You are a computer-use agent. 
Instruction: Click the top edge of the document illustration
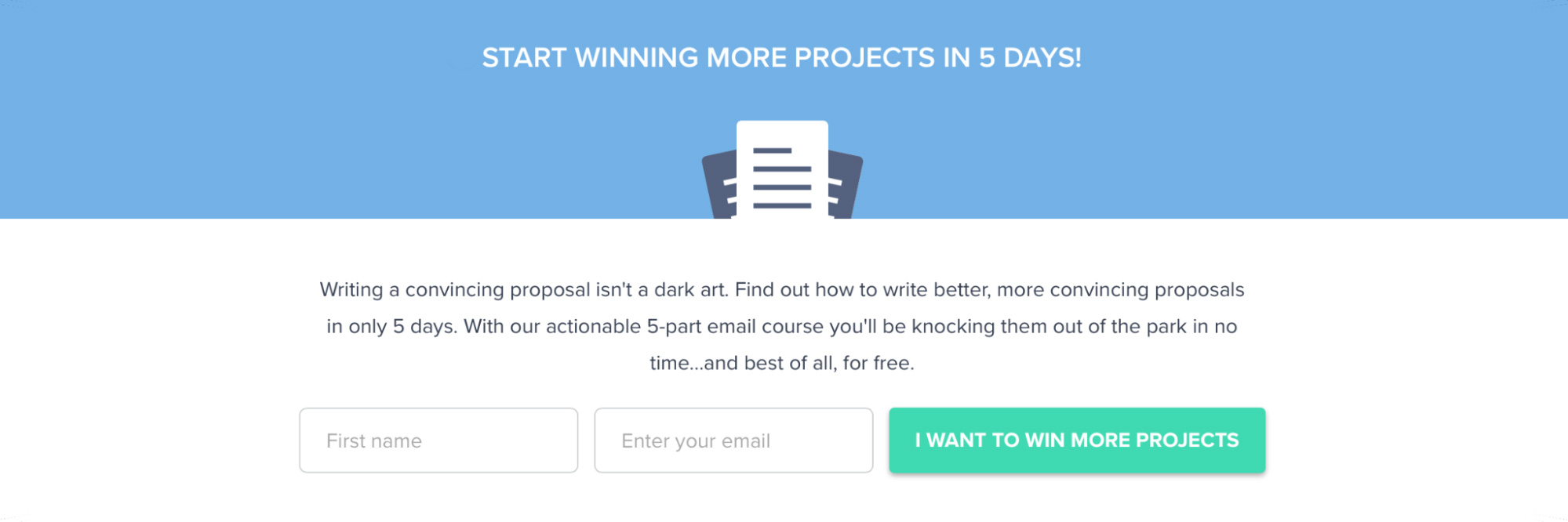point(780,124)
